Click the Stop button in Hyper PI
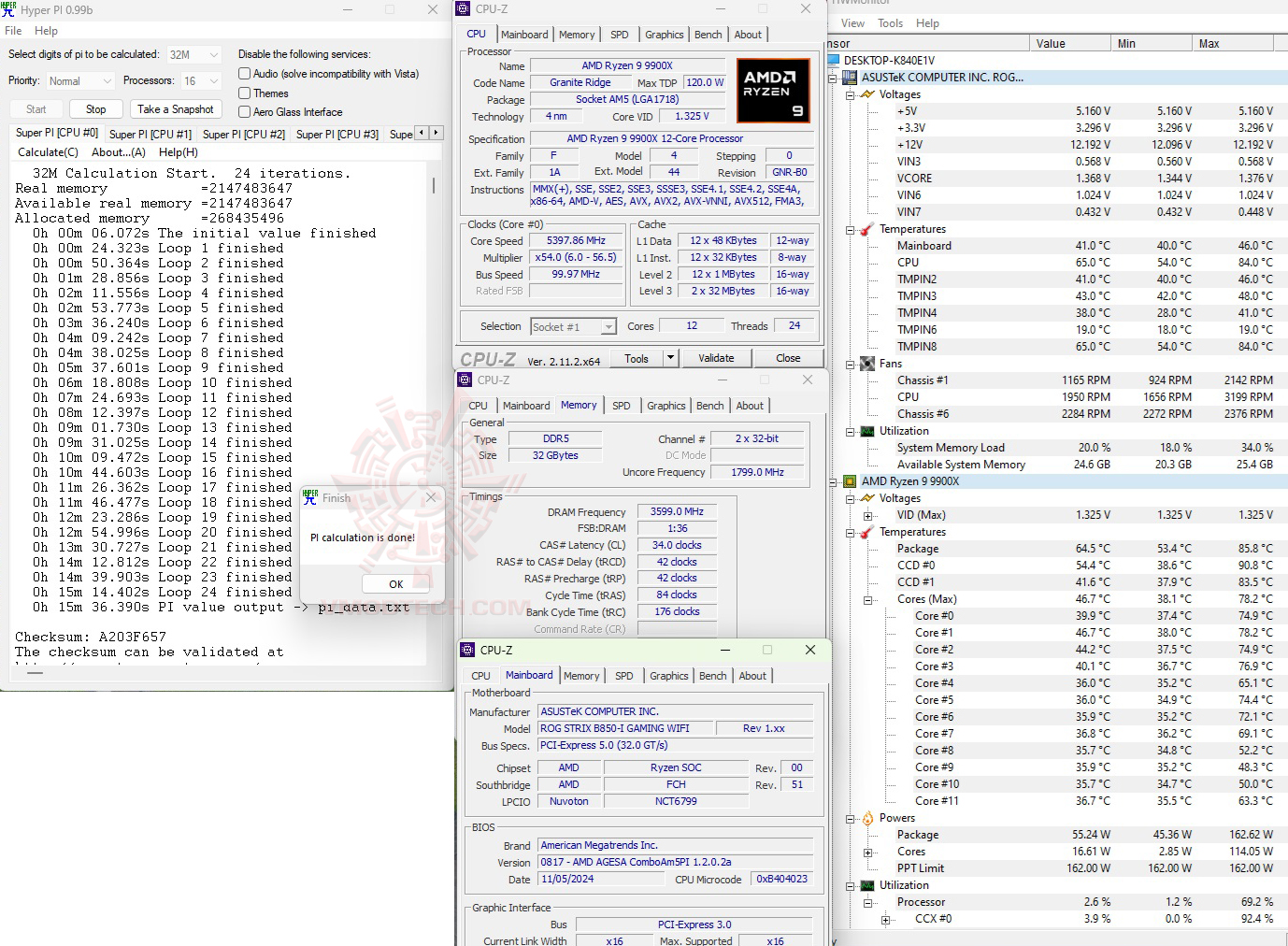Image resolution: width=1288 pixels, height=946 pixels. point(96,109)
